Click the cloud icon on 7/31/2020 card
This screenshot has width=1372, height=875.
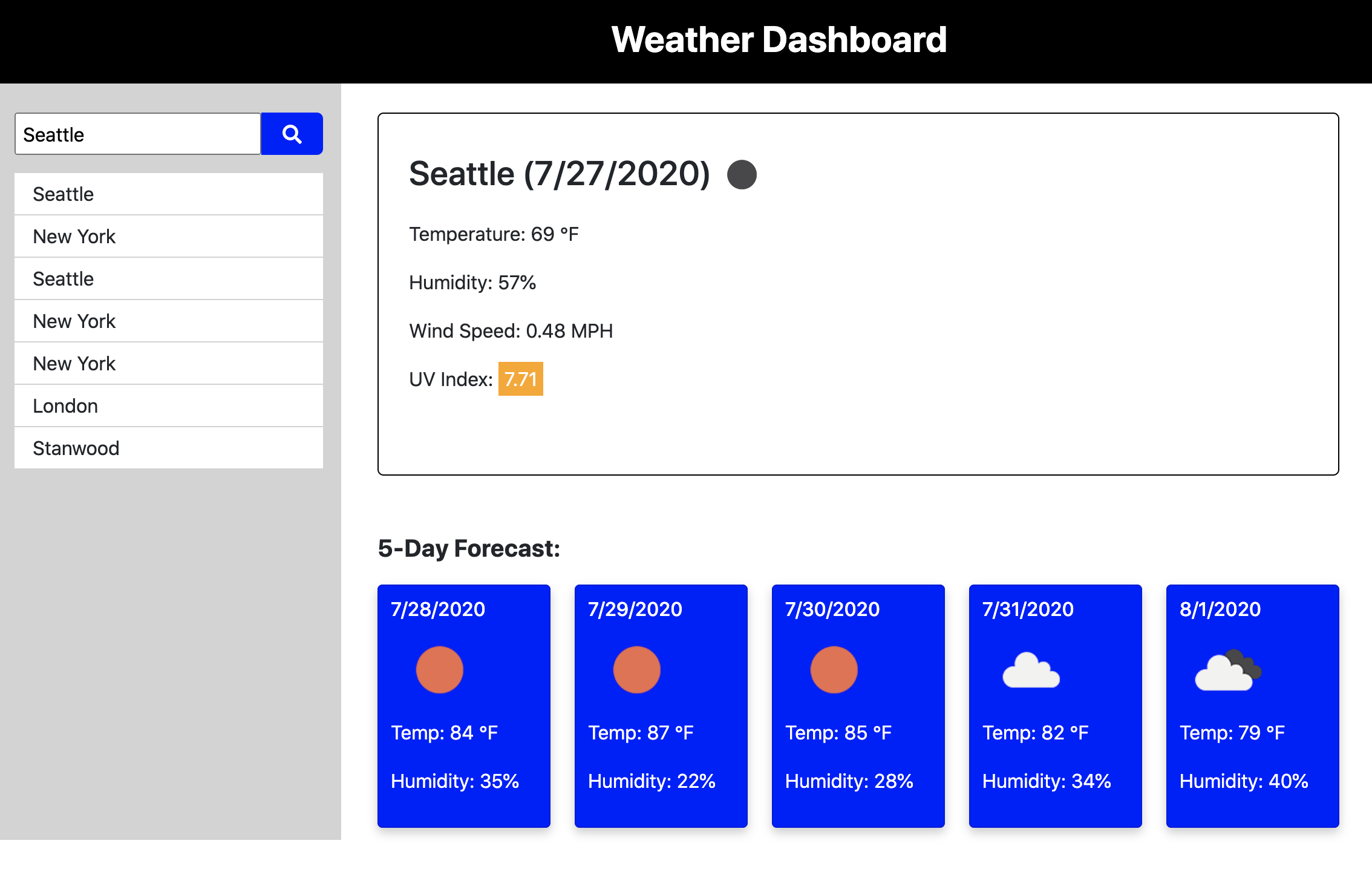pyautogui.click(x=1031, y=671)
